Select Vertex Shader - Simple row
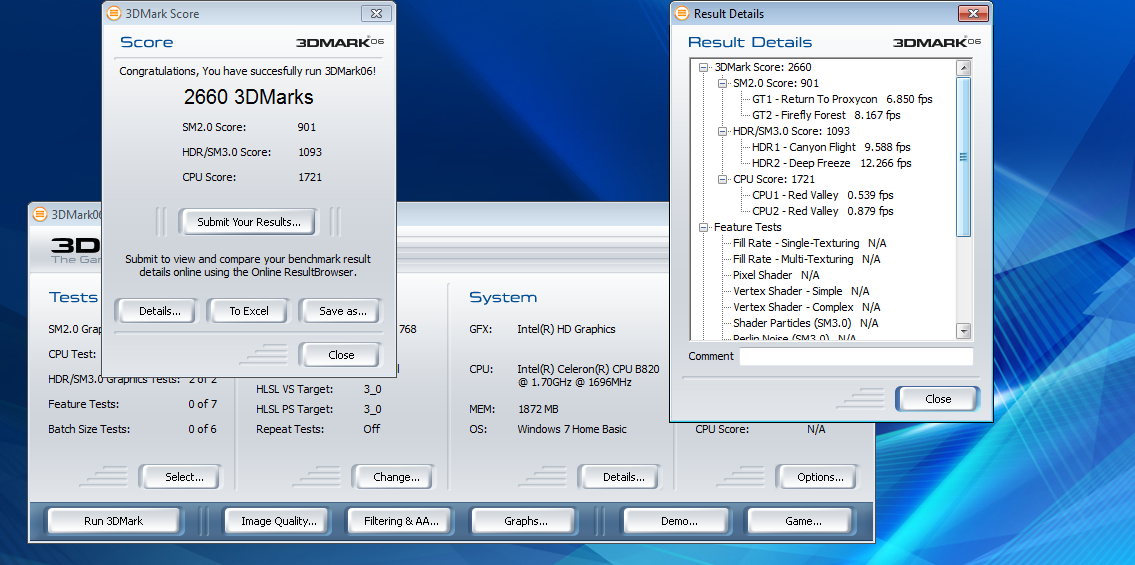 tap(801, 291)
